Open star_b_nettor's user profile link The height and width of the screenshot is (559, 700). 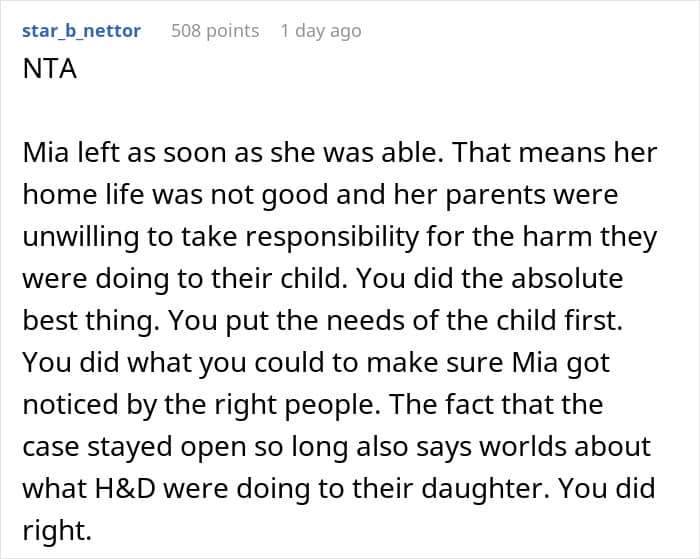coord(81,31)
